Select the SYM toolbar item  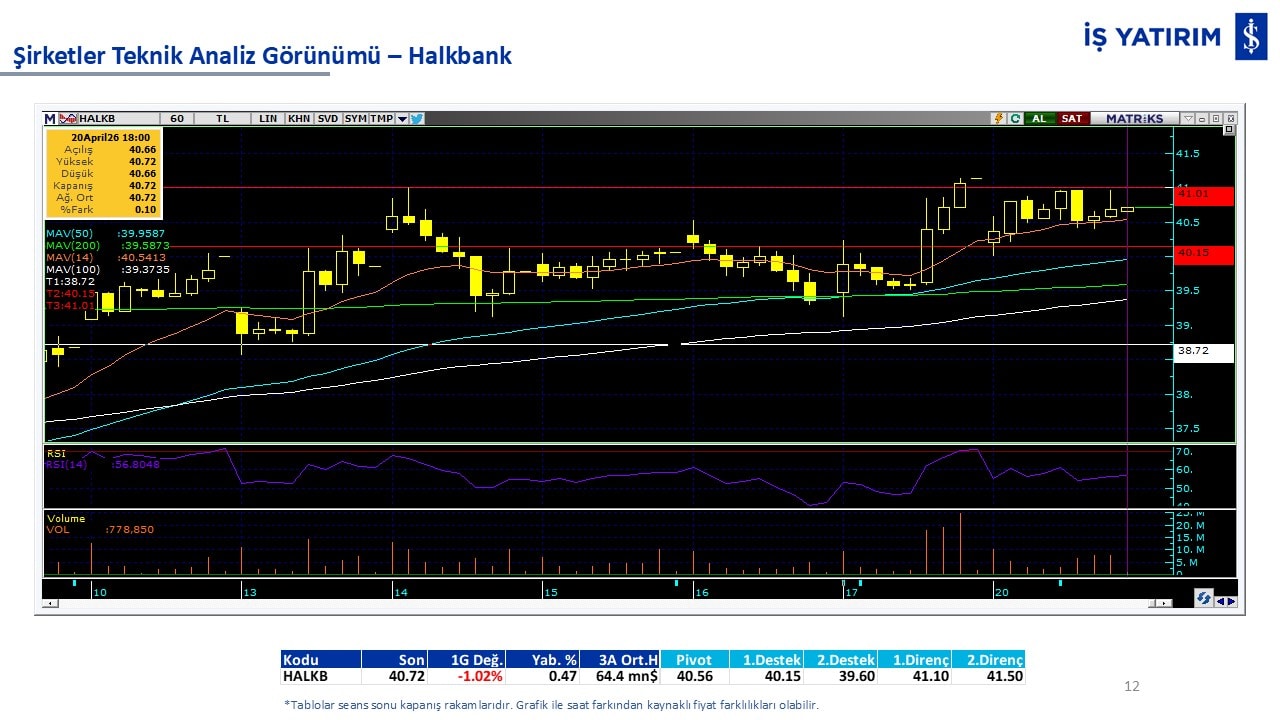click(x=355, y=118)
